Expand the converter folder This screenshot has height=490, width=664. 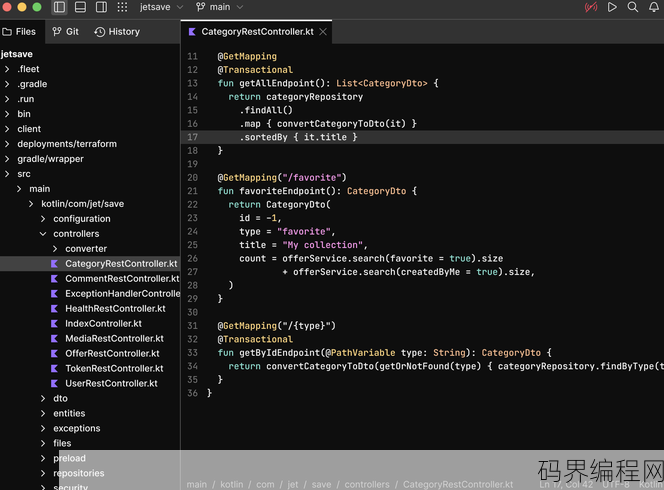[x=55, y=249]
